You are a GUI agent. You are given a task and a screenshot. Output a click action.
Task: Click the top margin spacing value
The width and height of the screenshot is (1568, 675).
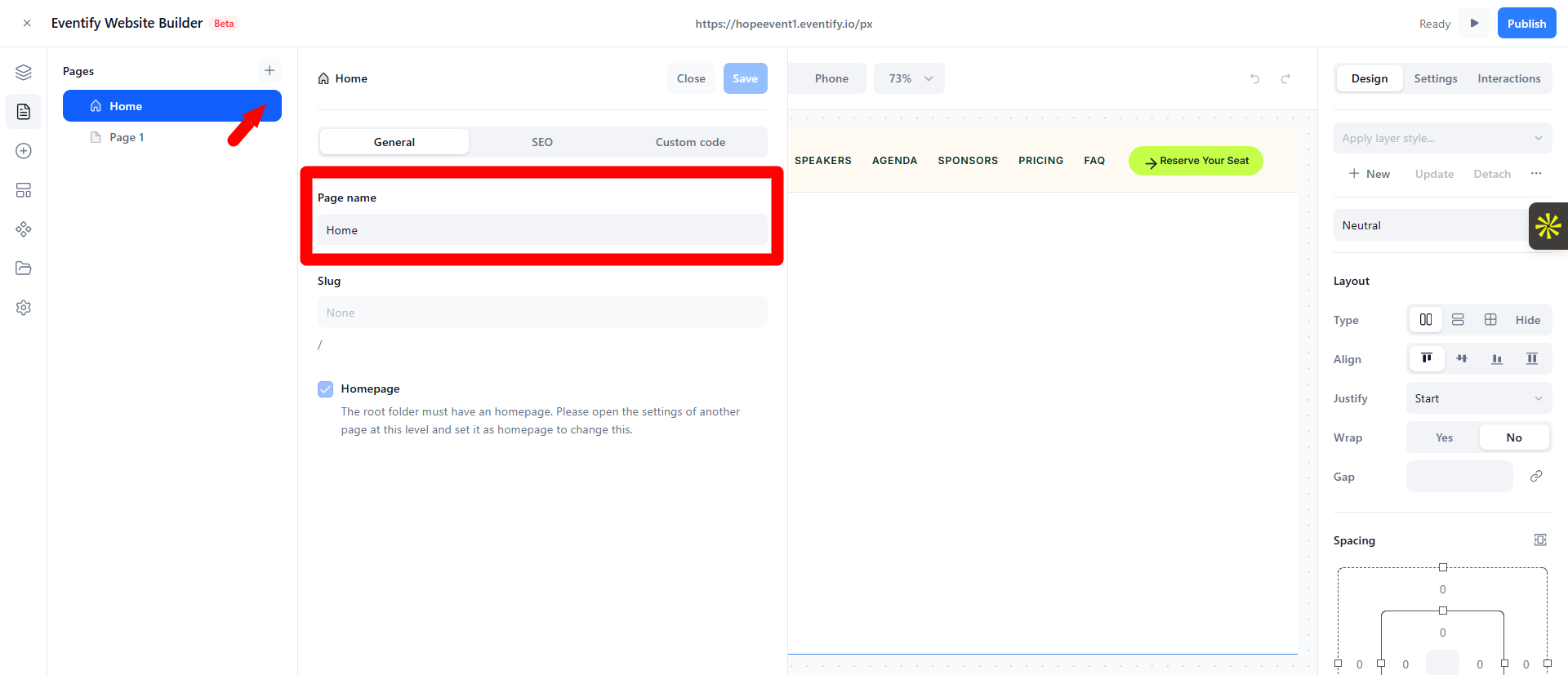tap(1443, 589)
